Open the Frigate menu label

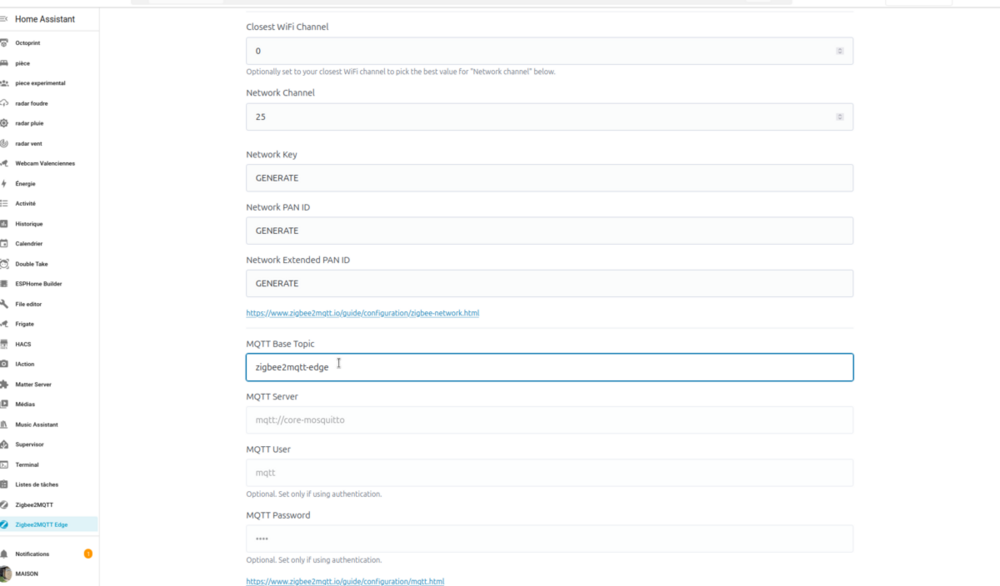[24, 324]
